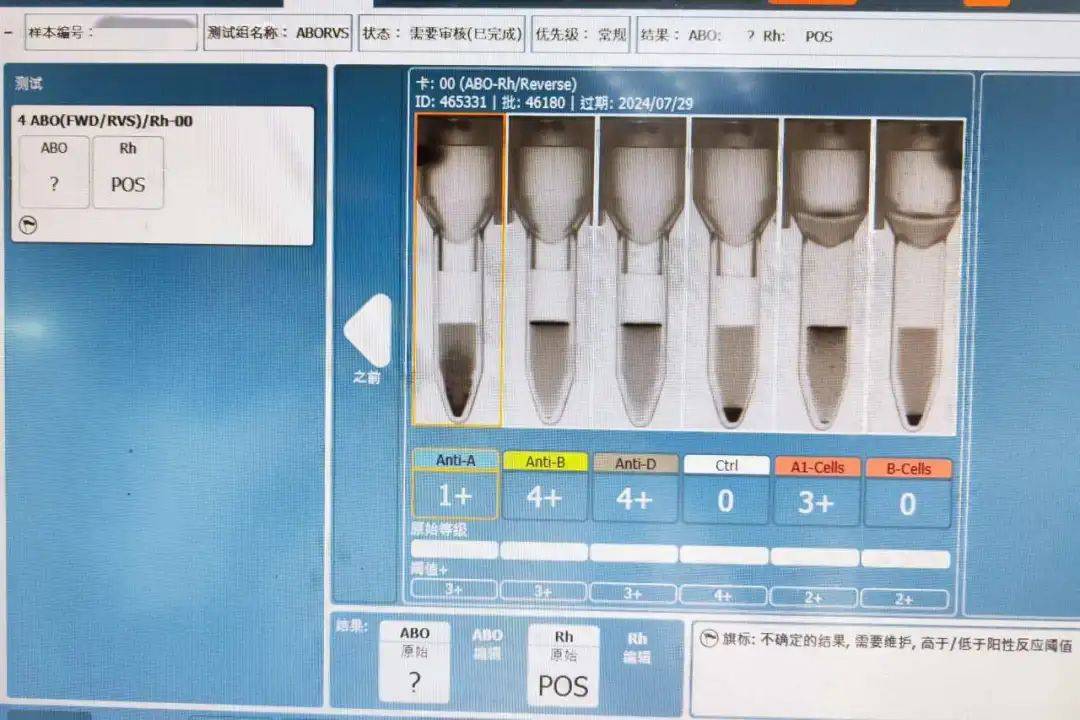
Task: Click the Ctrl 0 grade cell
Action: coord(726,500)
